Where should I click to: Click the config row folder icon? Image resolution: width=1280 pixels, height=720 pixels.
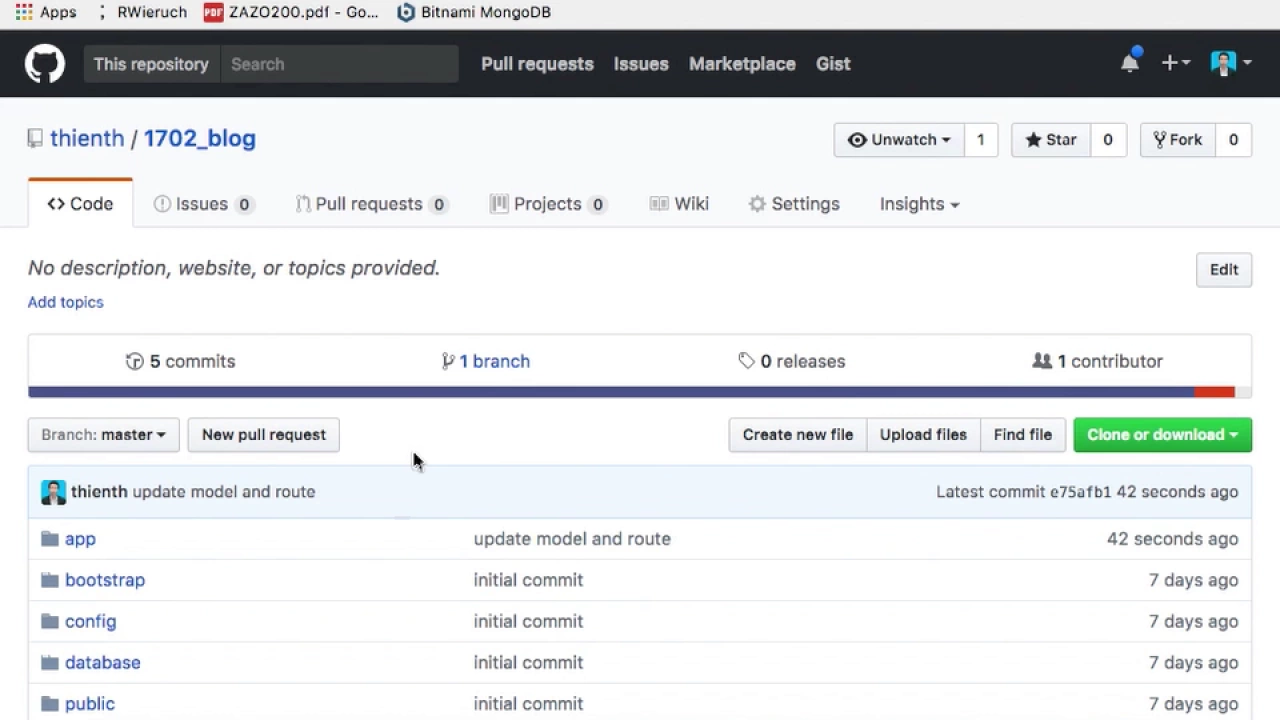click(50, 621)
